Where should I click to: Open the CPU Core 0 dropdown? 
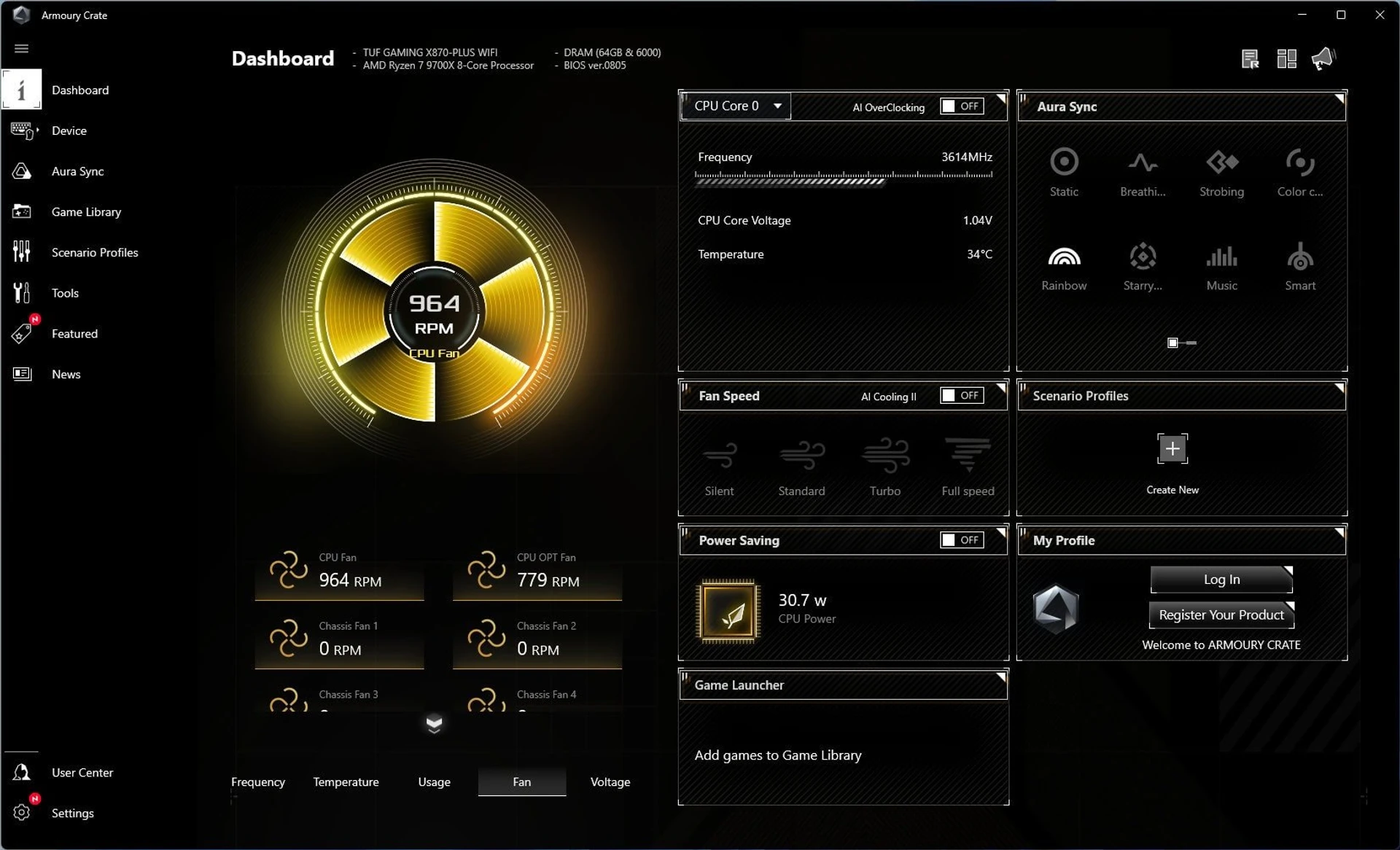(736, 106)
